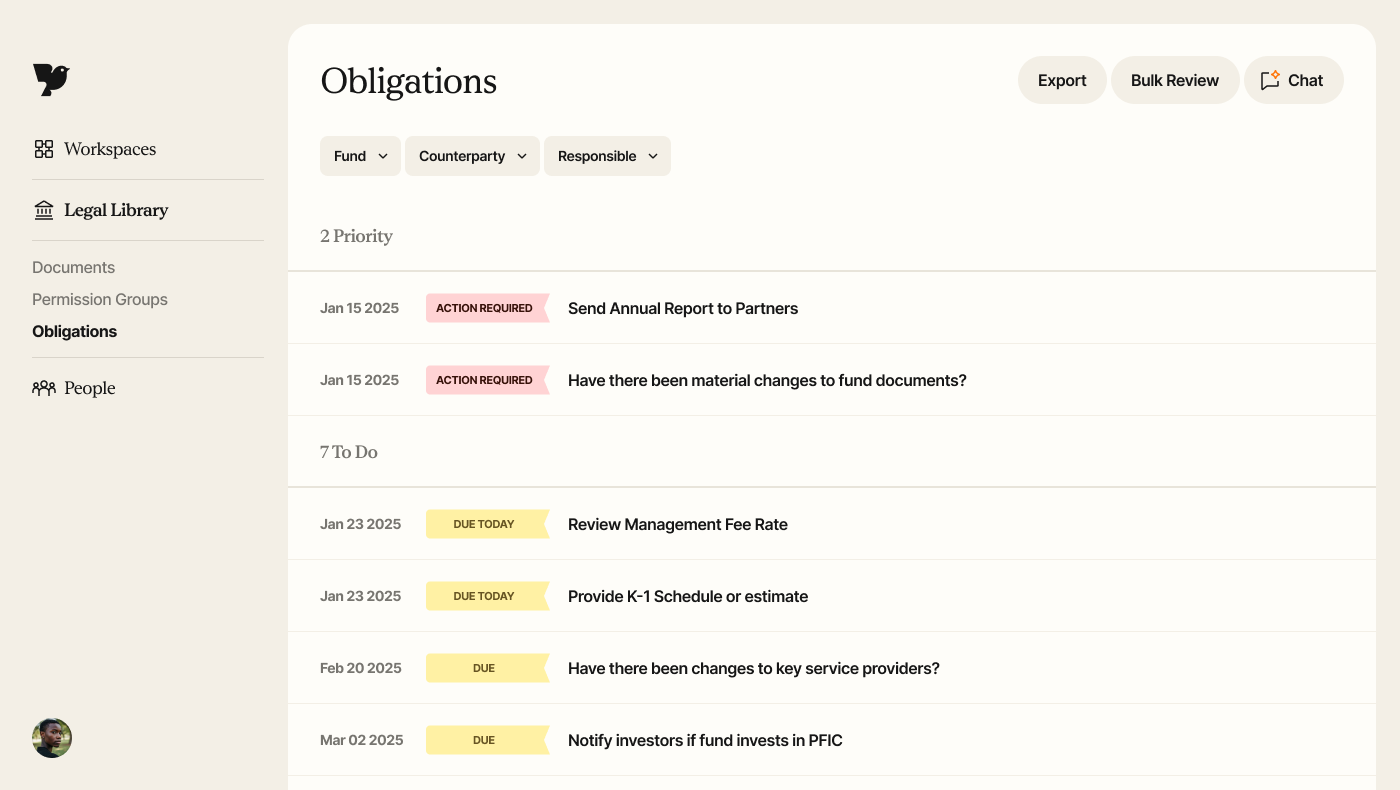Expand the Responsible filter dropdown
This screenshot has height=790, width=1400.
click(607, 156)
